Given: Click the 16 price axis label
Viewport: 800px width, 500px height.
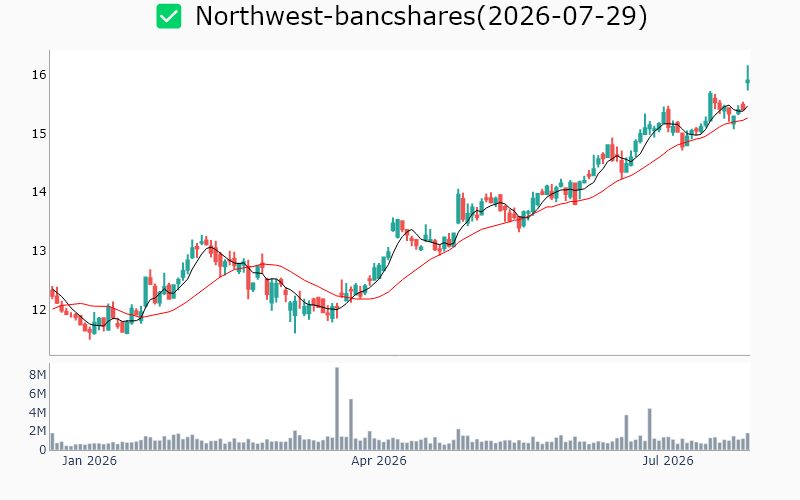Looking at the screenshot, I should pyautogui.click(x=39, y=75).
